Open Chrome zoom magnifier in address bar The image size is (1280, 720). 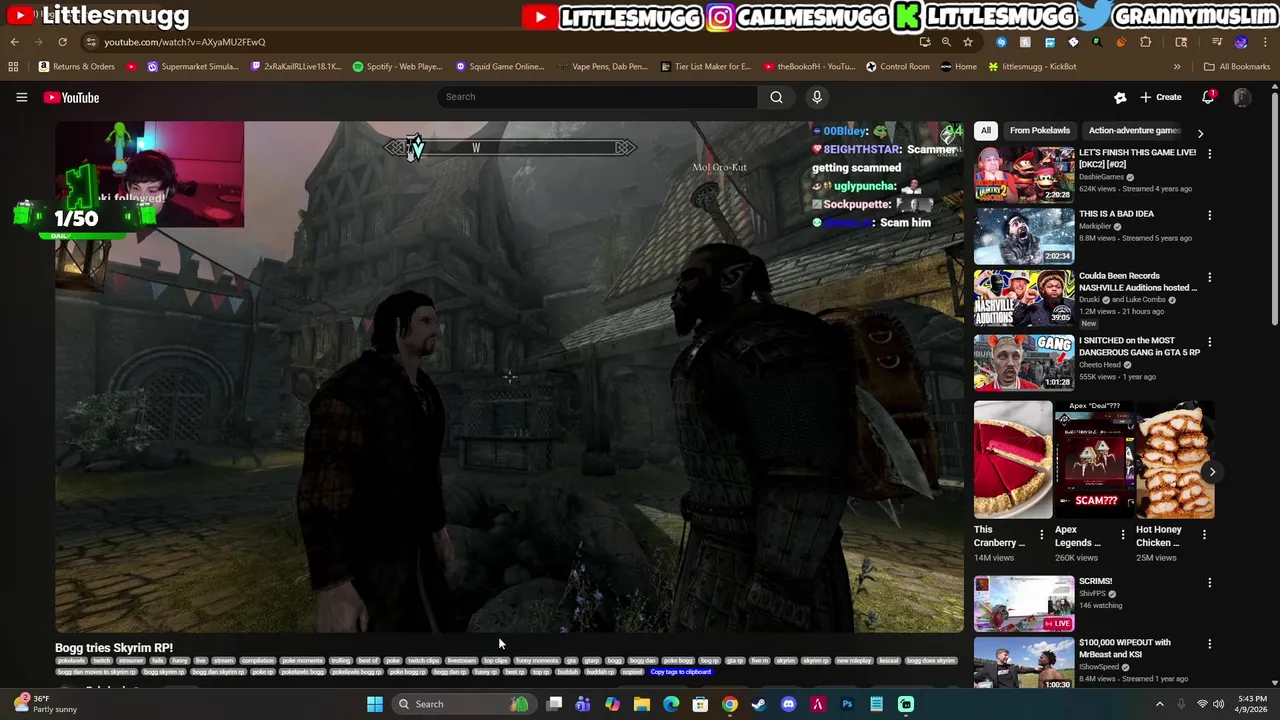pos(946,42)
